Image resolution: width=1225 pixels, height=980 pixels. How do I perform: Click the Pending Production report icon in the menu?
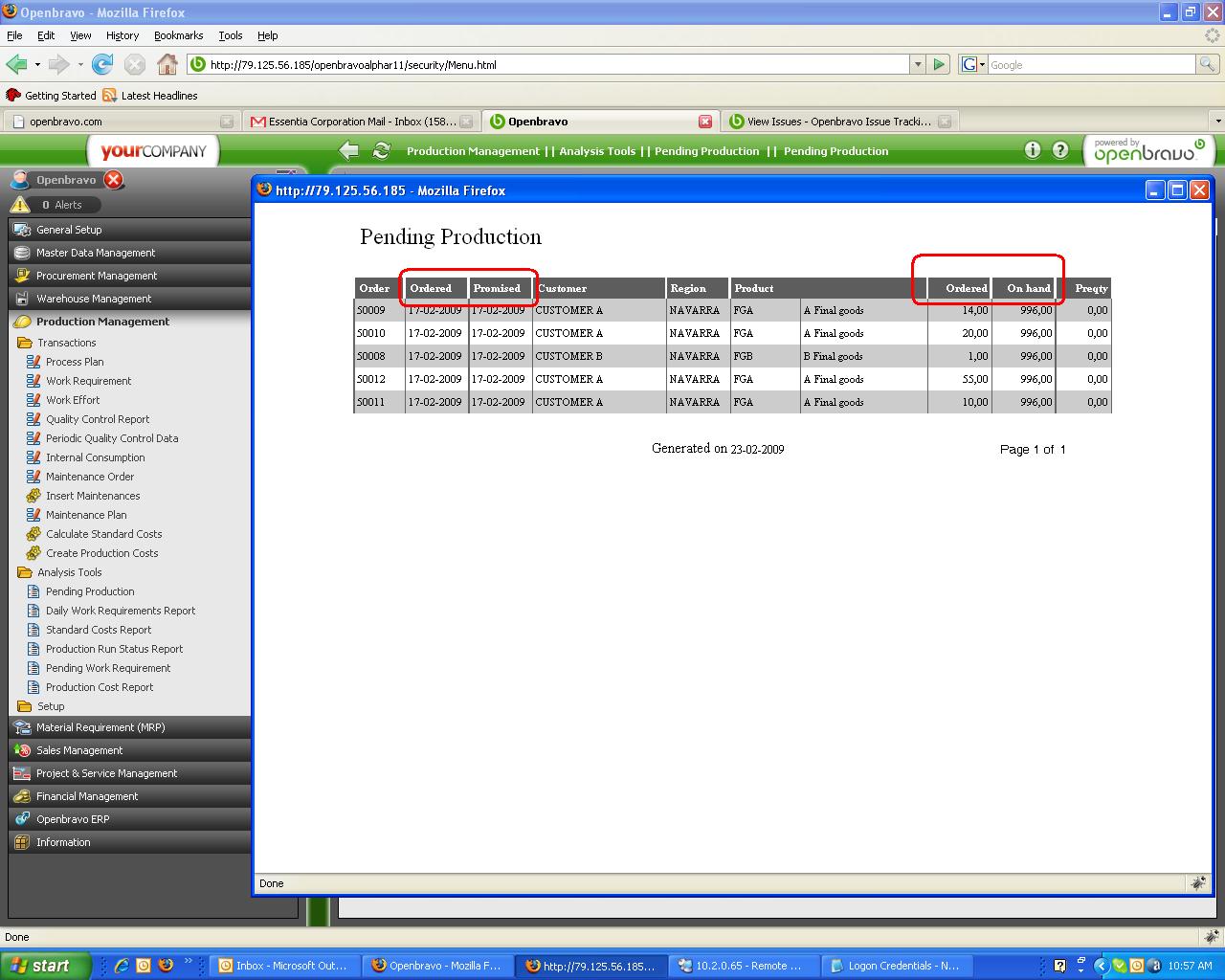pyautogui.click(x=33, y=591)
